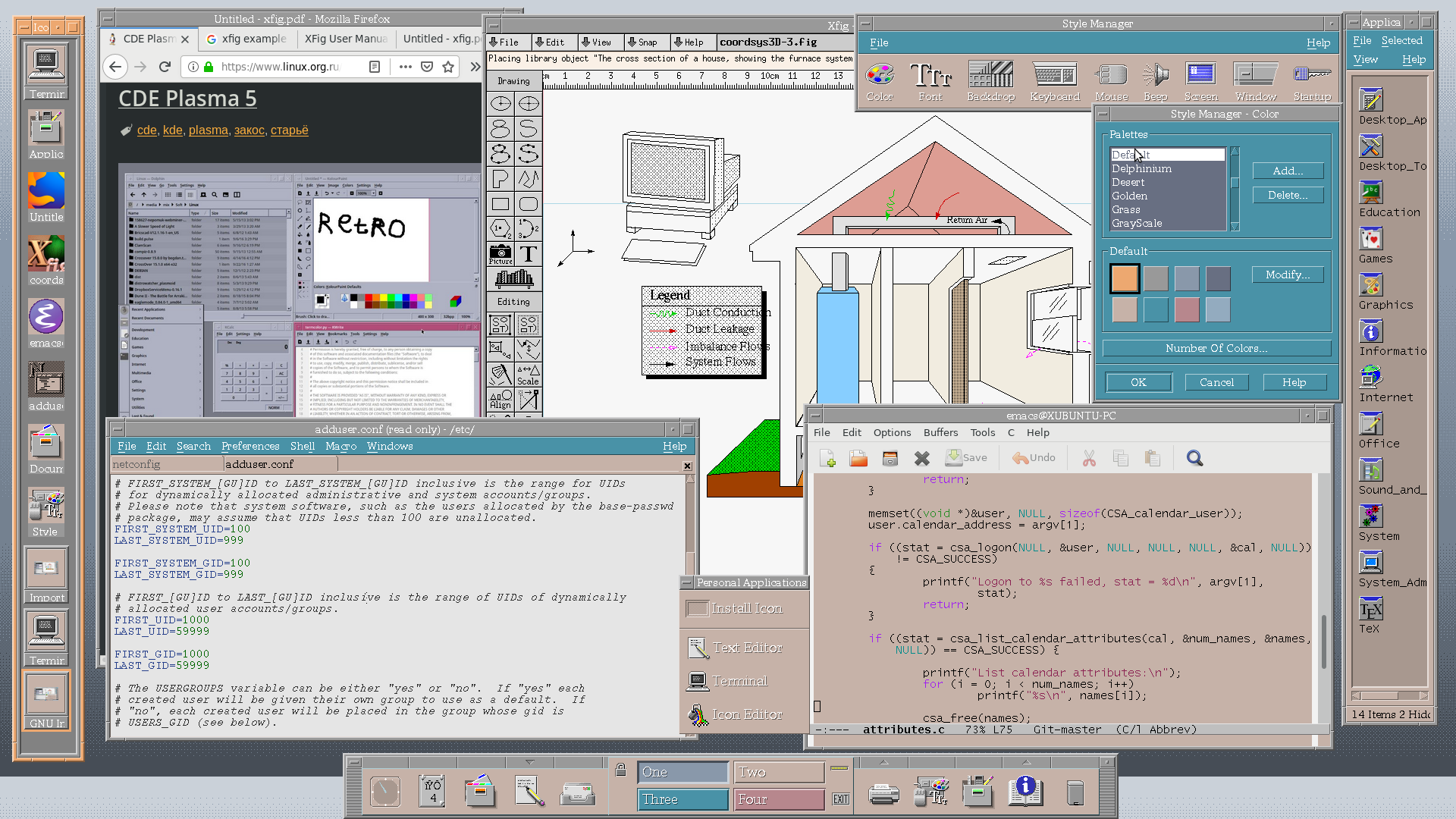Select Golden palette in list

coord(1167,196)
